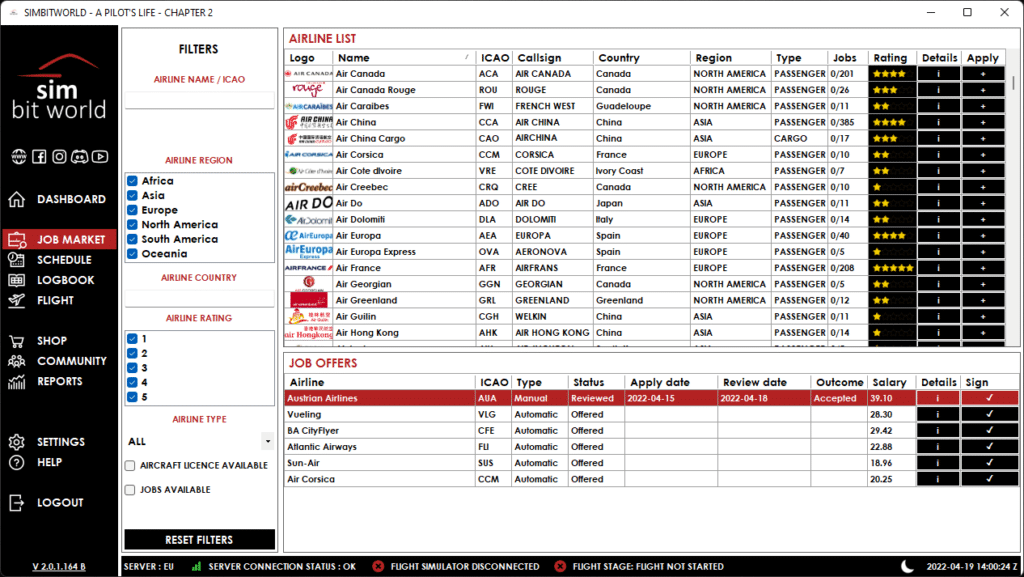This screenshot has height=577, width=1024.
Task: Apply to Air France with plus button
Action: pos(982,268)
